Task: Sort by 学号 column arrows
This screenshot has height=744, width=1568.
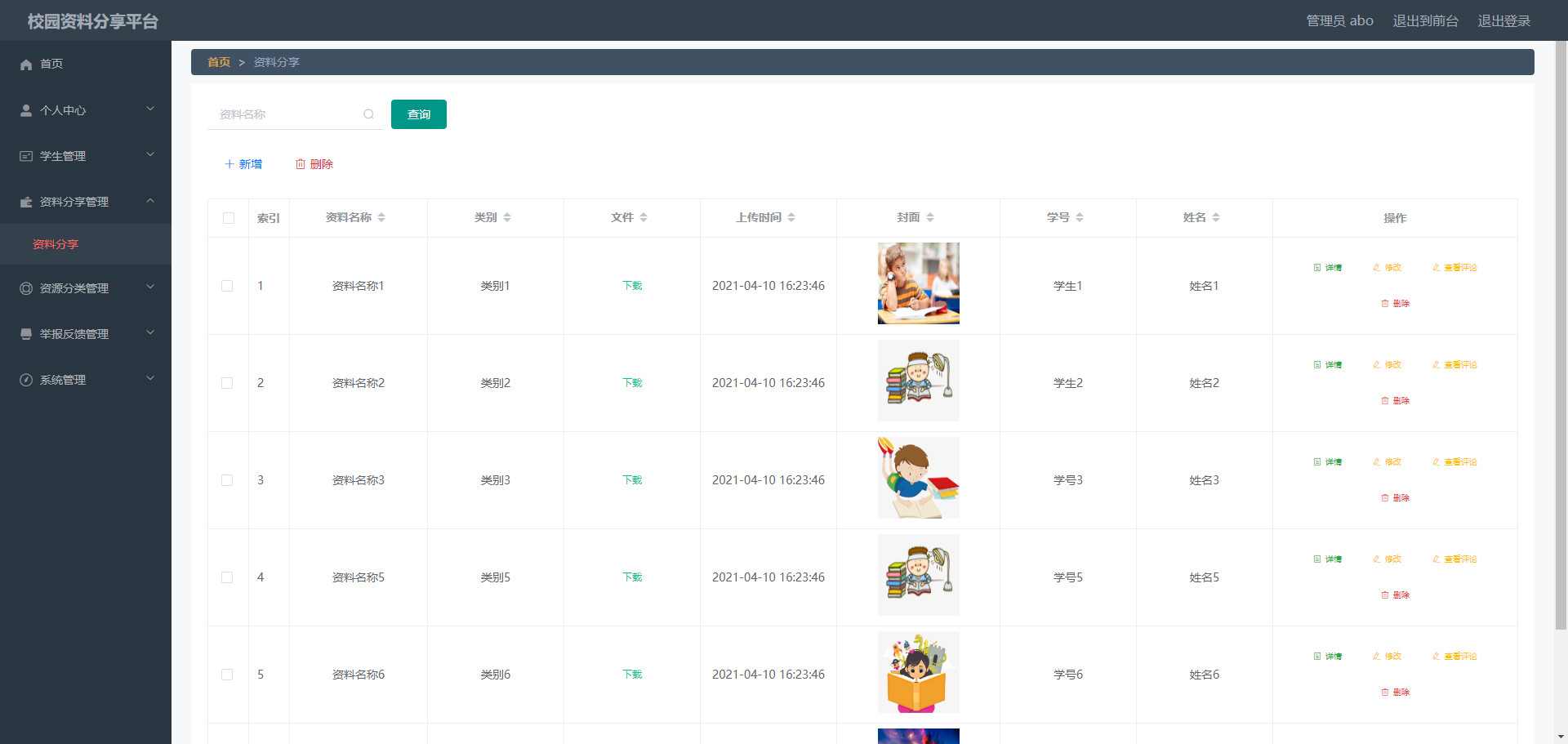Action: 1080,217
